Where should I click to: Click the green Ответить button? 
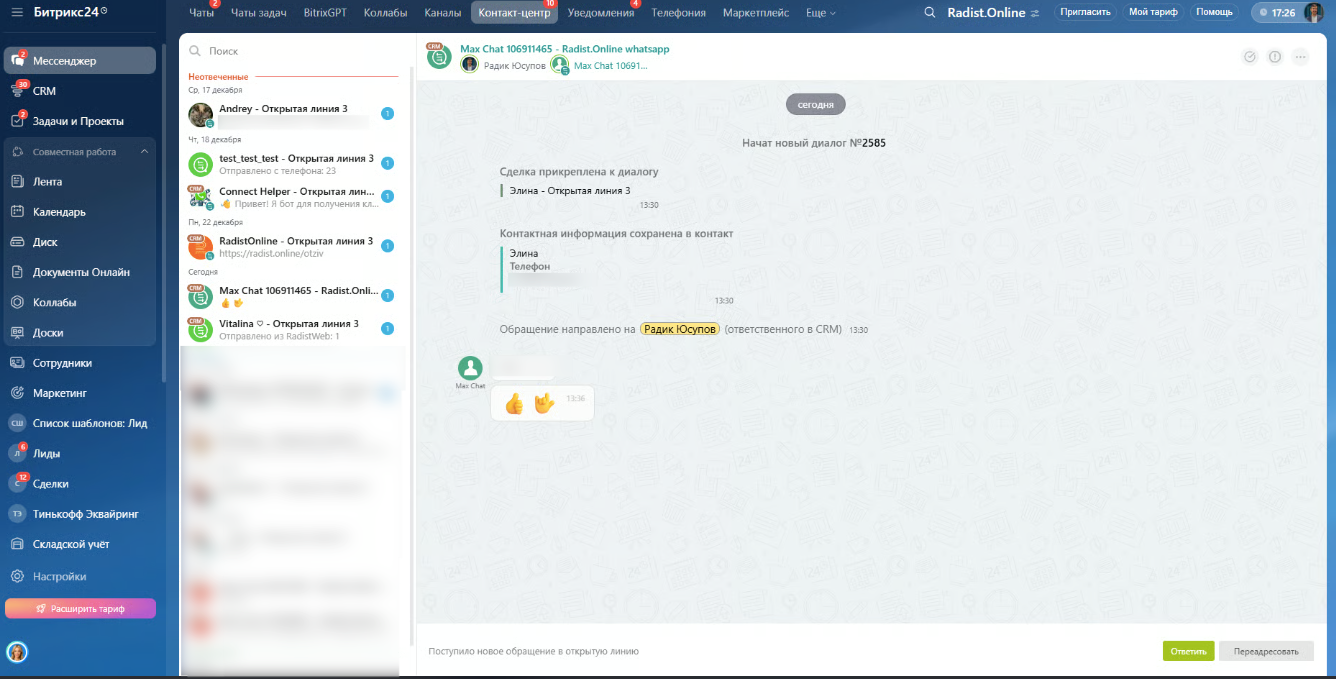pyautogui.click(x=1188, y=651)
